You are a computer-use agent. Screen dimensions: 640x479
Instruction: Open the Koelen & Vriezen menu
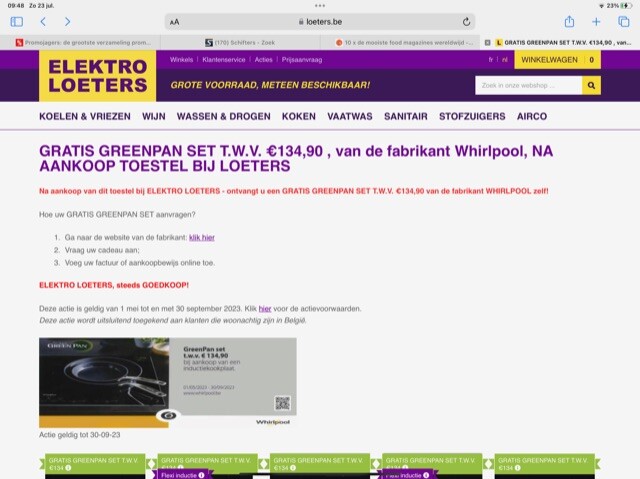tap(85, 116)
